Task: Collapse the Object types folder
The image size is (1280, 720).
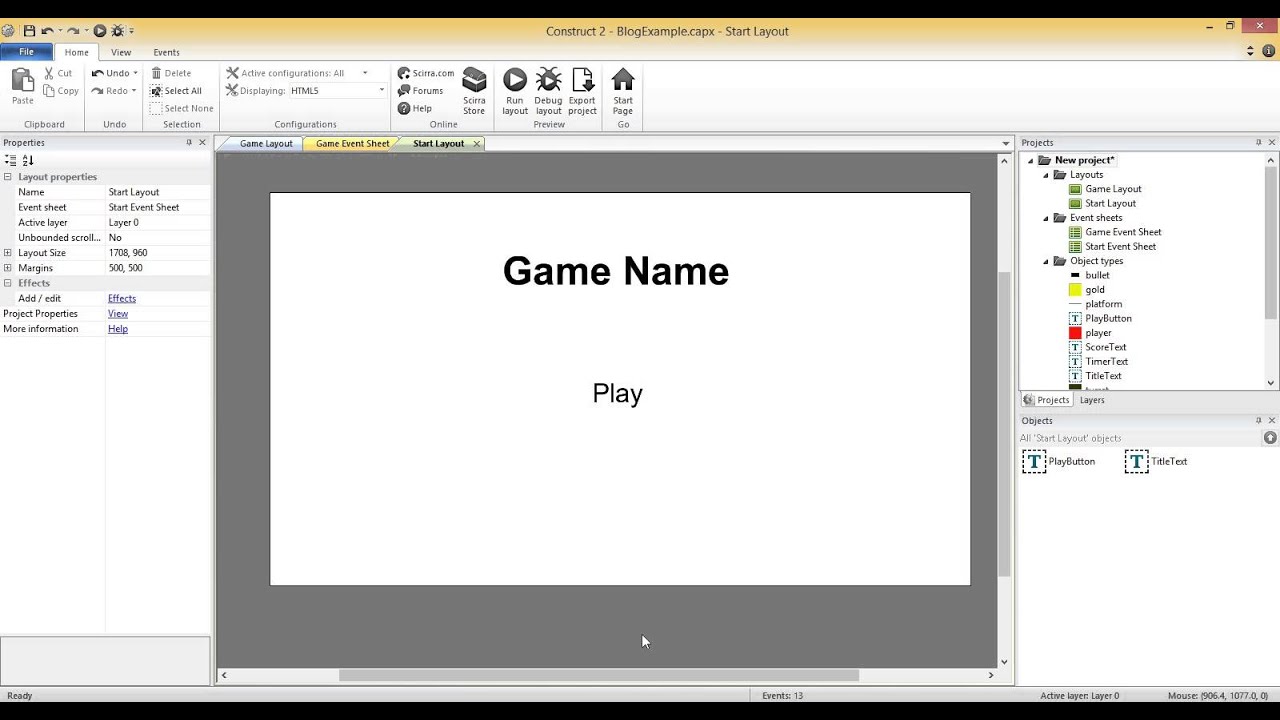Action: [x=1047, y=261]
